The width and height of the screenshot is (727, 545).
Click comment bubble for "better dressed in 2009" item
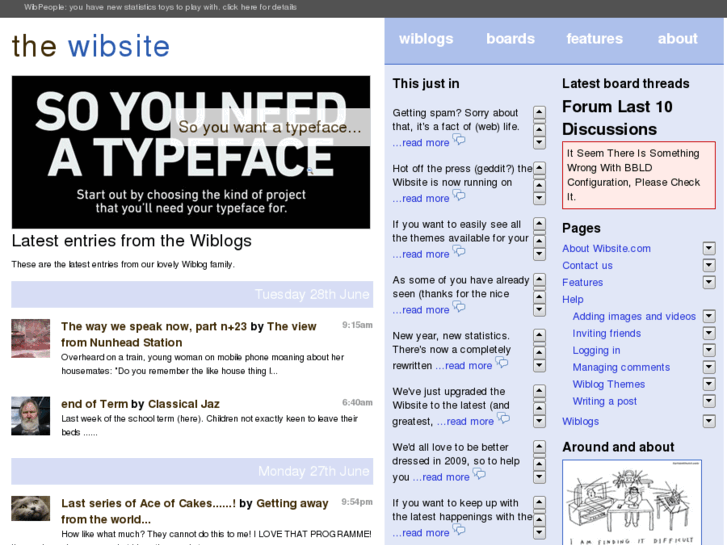click(479, 474)
